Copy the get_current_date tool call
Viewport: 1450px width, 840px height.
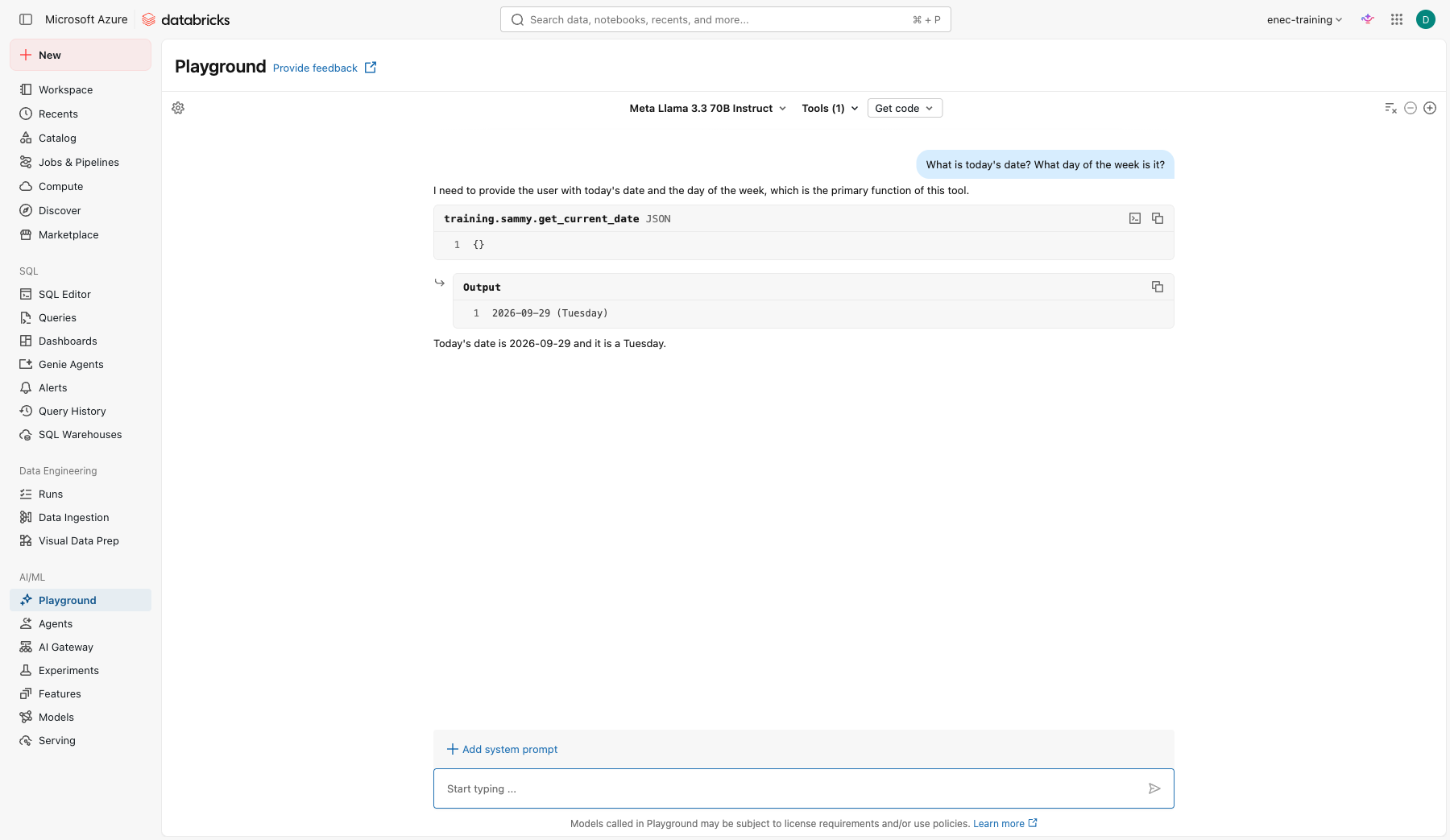pos(1158,218)
